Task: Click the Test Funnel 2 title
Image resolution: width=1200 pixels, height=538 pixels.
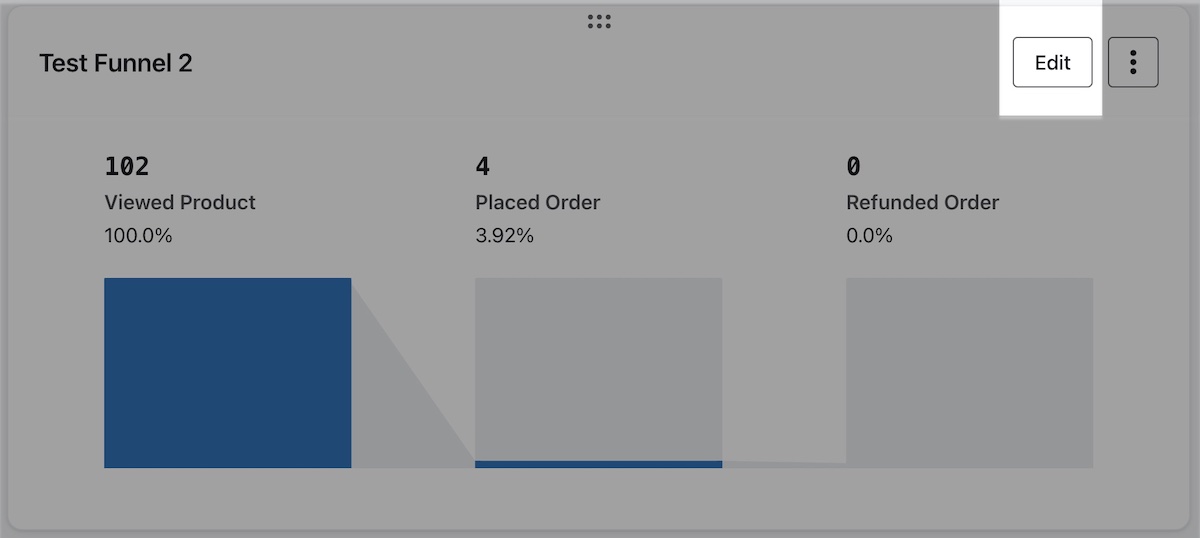Action: pyautogui.click(x=116, y=63)
